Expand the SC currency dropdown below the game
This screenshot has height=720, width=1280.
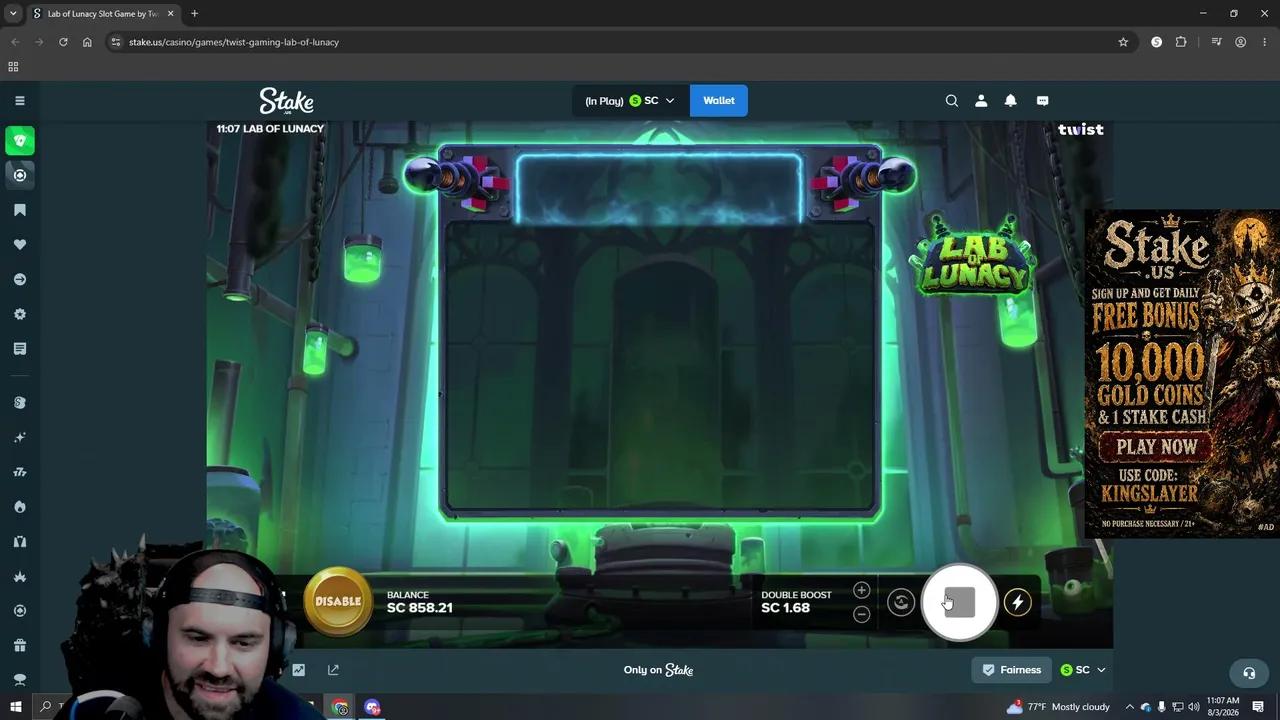[x=1083, y=670]
